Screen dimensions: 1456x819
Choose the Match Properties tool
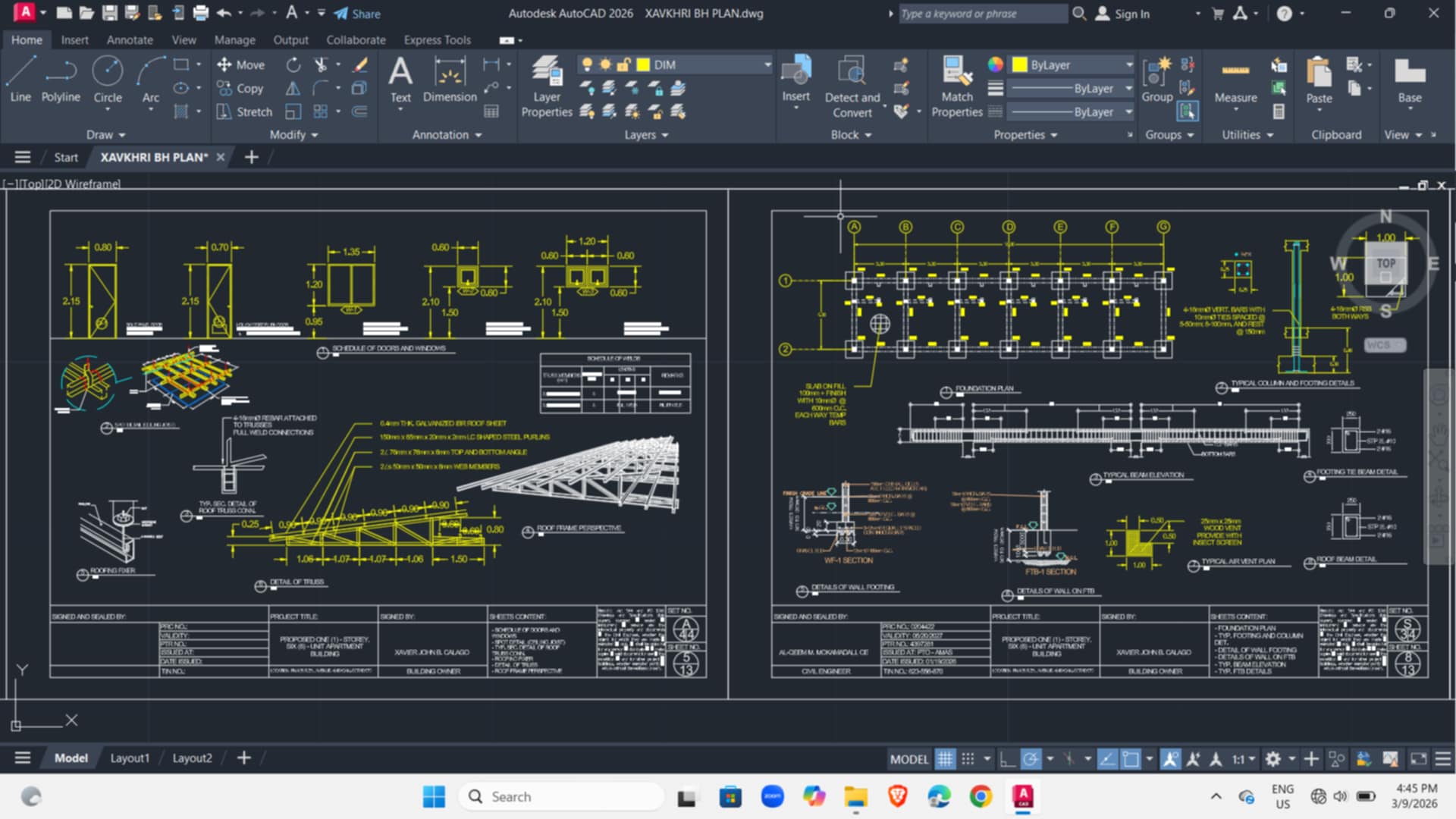coord(957,86)
